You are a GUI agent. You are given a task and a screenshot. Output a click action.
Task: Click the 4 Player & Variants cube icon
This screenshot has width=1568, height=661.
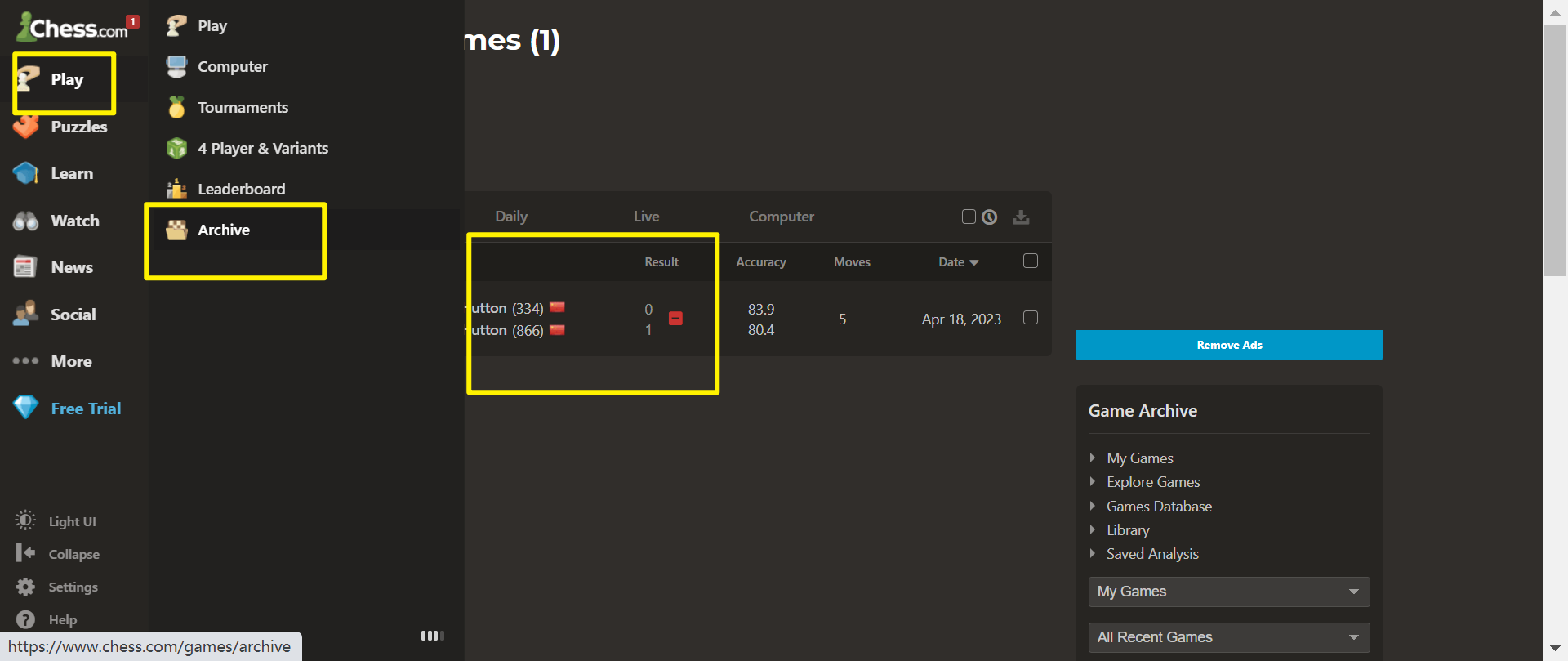click(x=176, y=148)
